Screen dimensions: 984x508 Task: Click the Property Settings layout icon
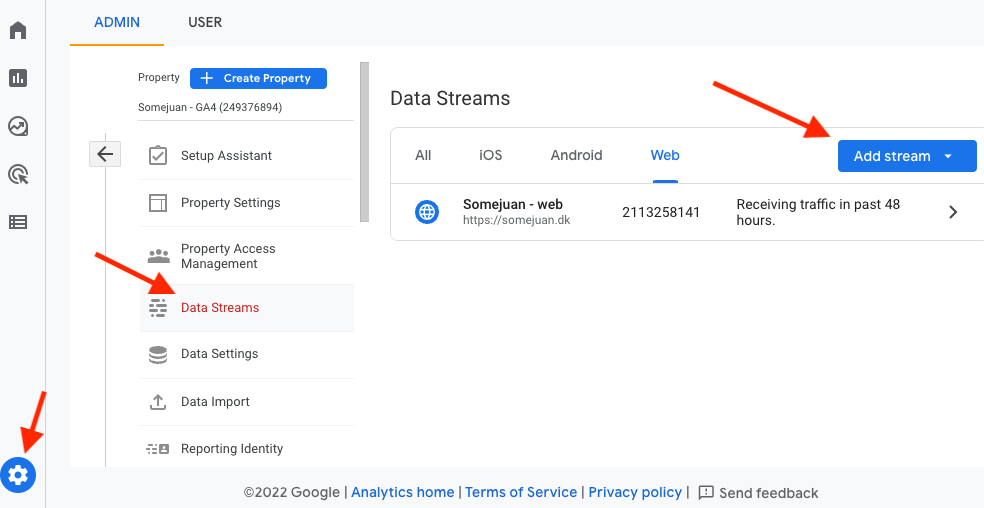pos(158,203)
